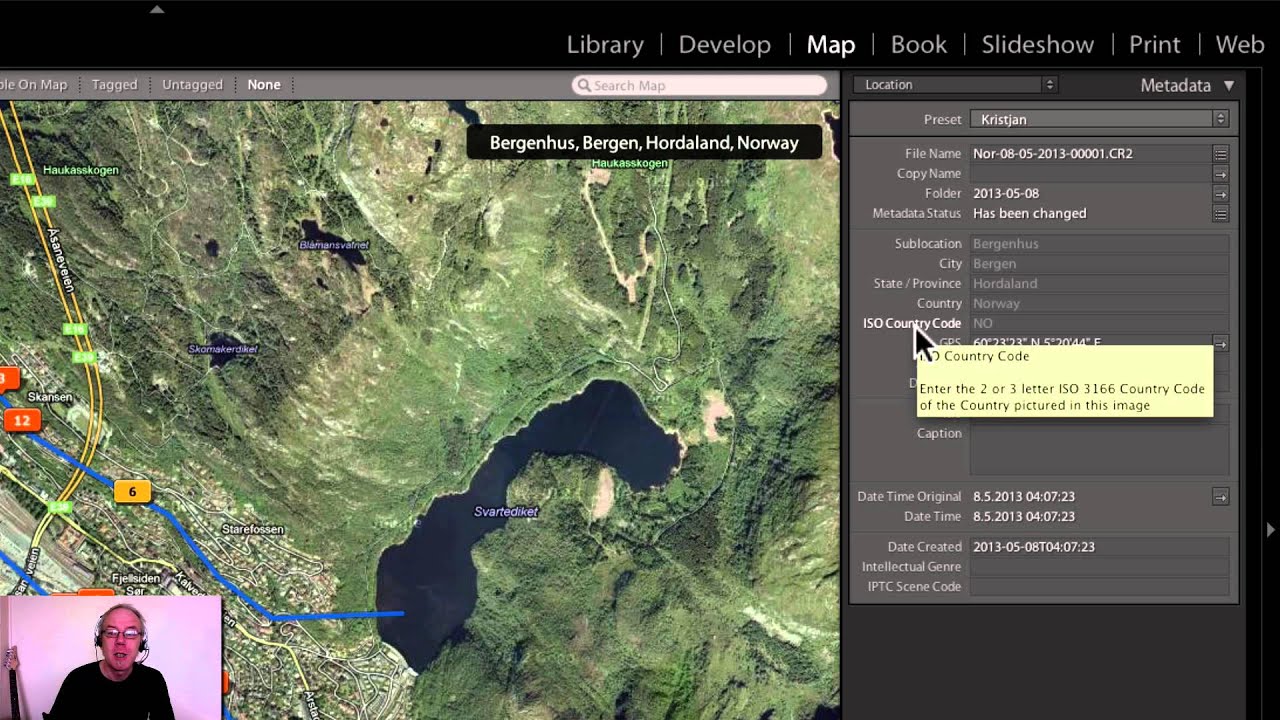Click the arrow button beside Copy Name
The width and height of the screenshot is (1280, 720).
click(x=1220, y=174)
